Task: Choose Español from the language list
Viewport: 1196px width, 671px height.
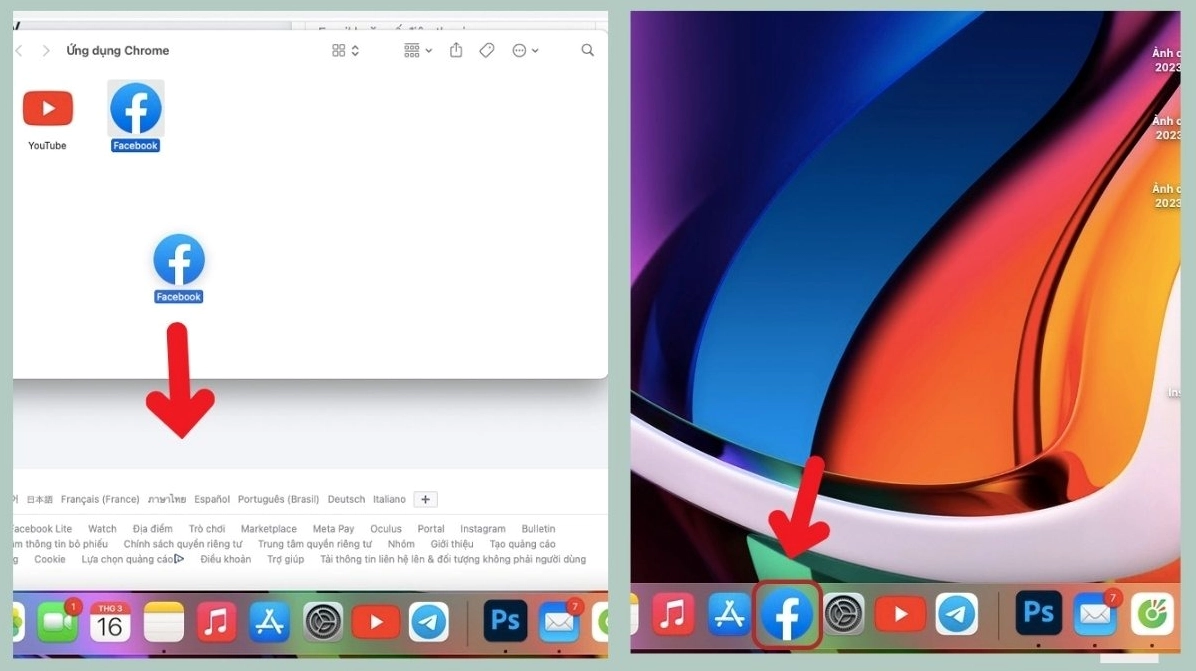Action: coord(212,499)
